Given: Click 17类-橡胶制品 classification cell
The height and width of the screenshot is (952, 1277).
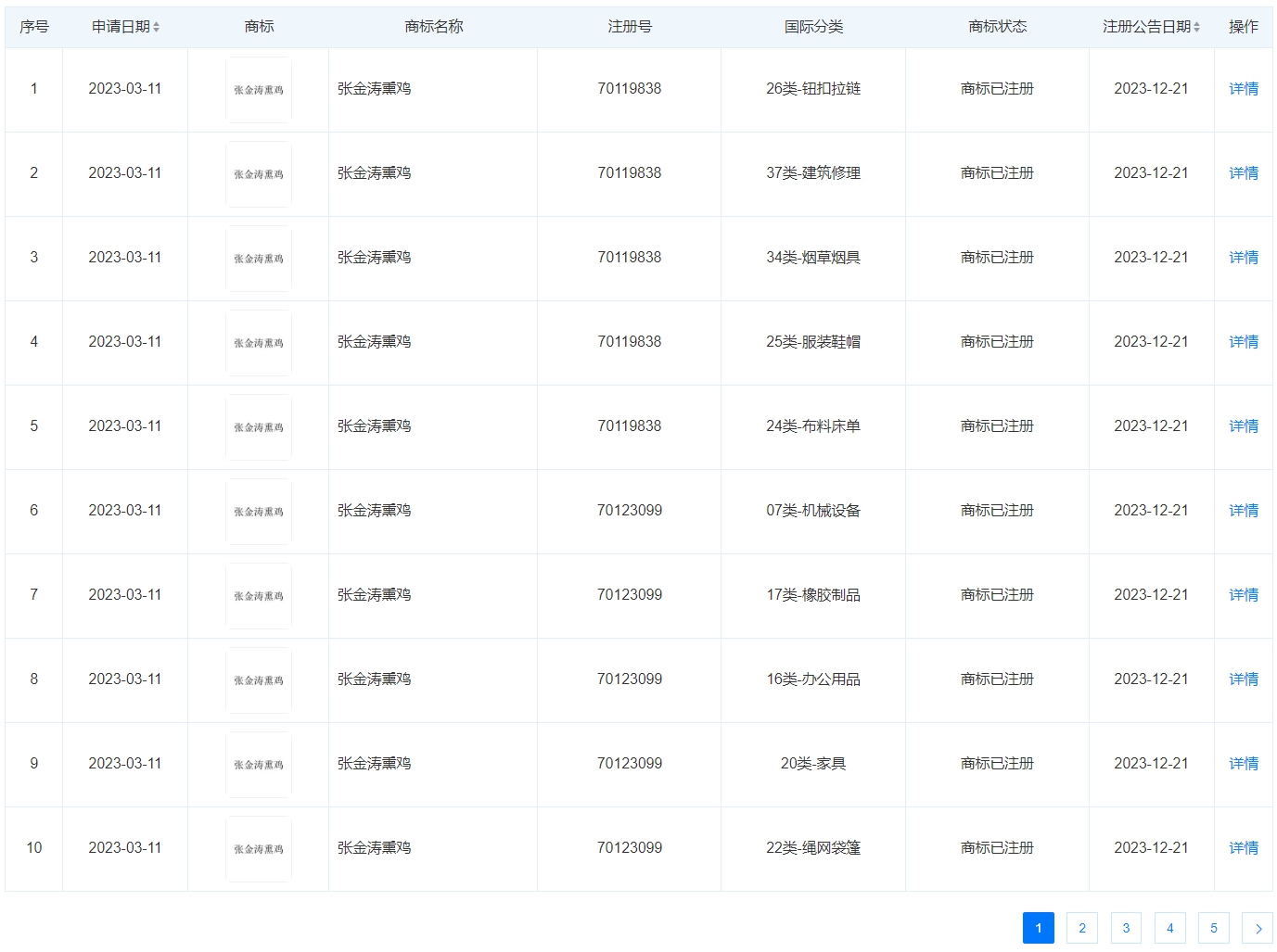Looking at the screenshot, I should 813,595.
